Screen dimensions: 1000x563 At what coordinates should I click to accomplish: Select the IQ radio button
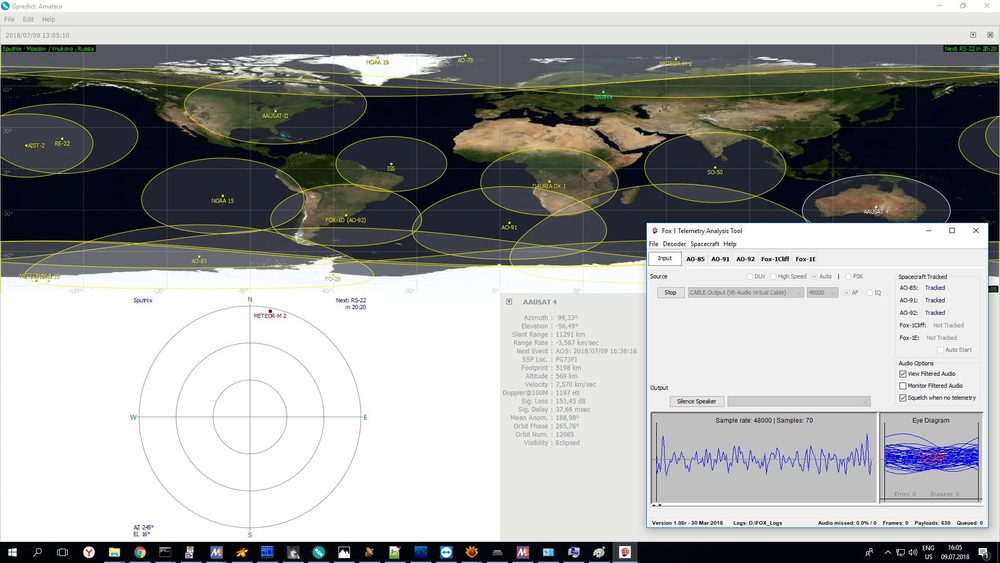(869, 293)
